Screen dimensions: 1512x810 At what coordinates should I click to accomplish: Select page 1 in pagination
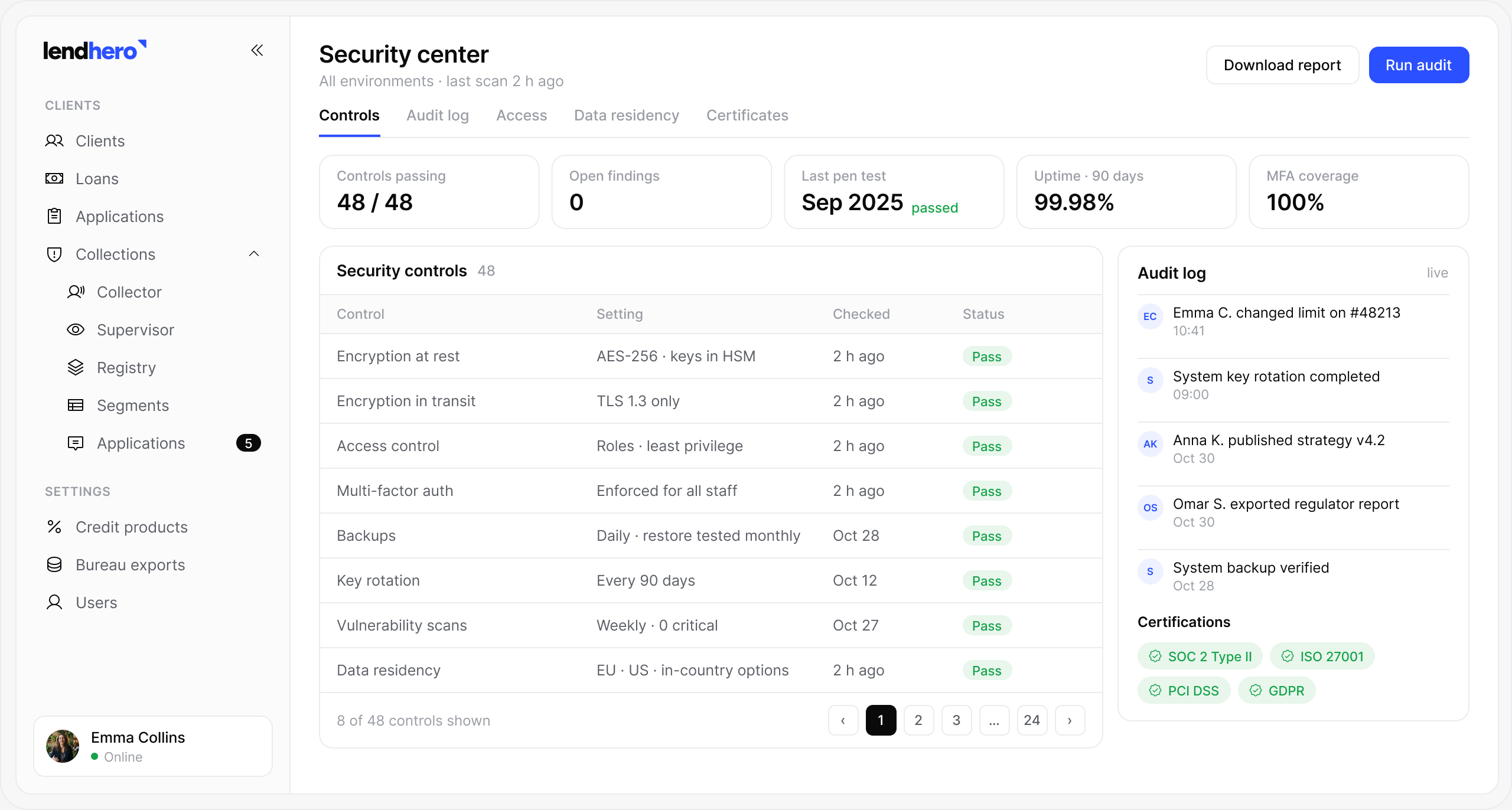pos(881,720)
